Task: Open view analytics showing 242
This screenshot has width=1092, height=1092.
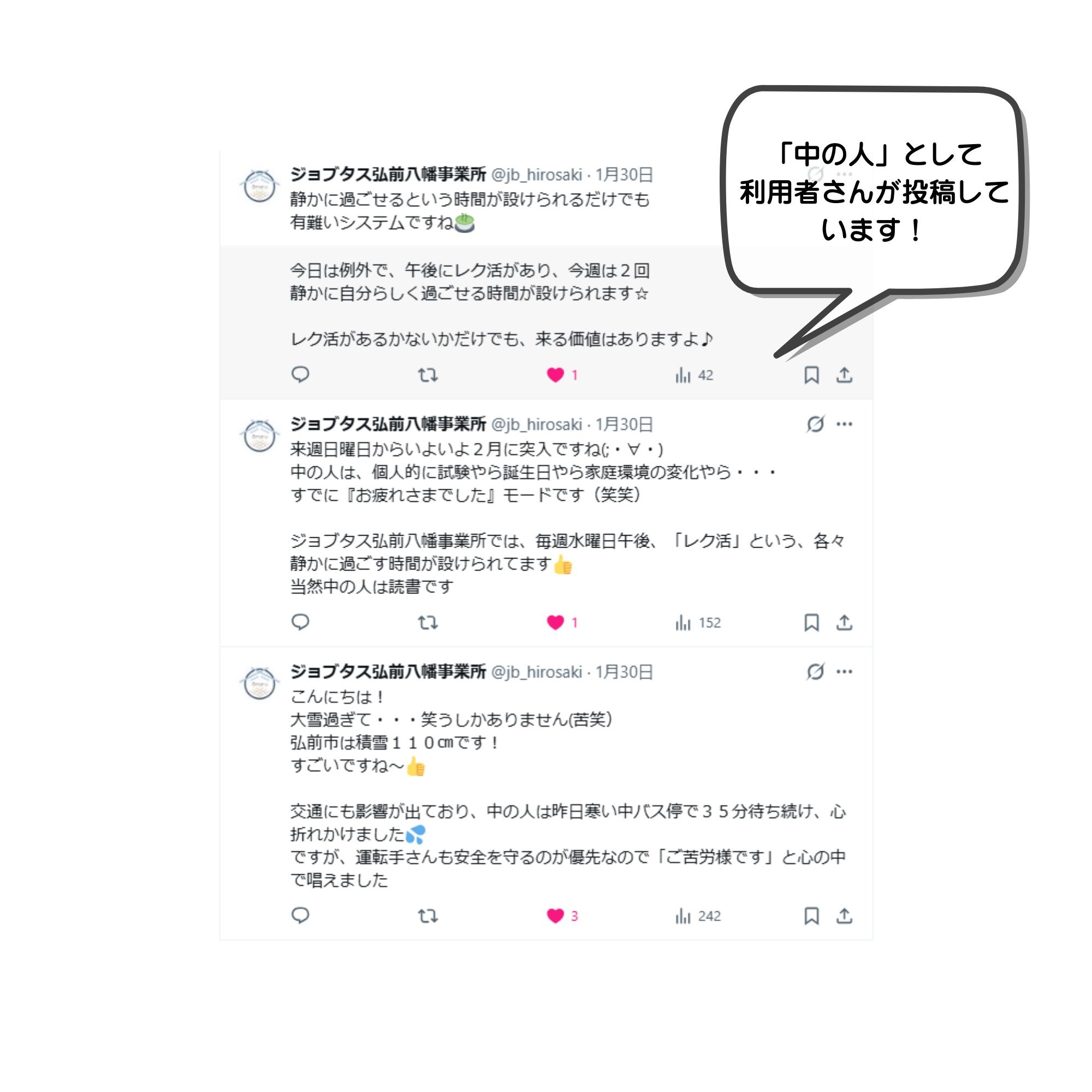Action: pos(698,916)
